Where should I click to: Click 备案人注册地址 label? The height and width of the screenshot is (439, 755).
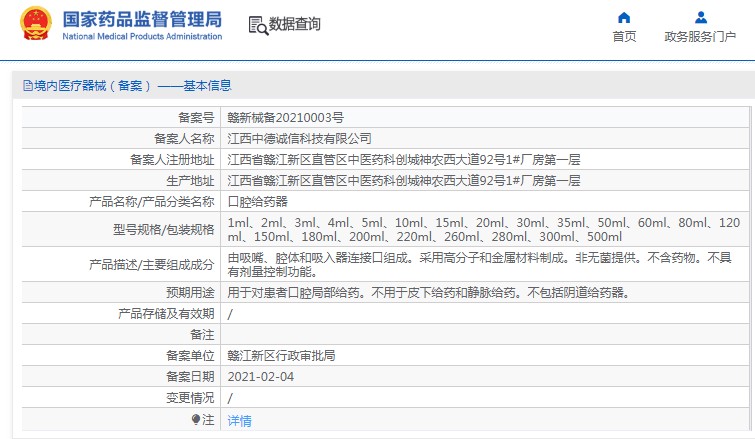point(172,159)
